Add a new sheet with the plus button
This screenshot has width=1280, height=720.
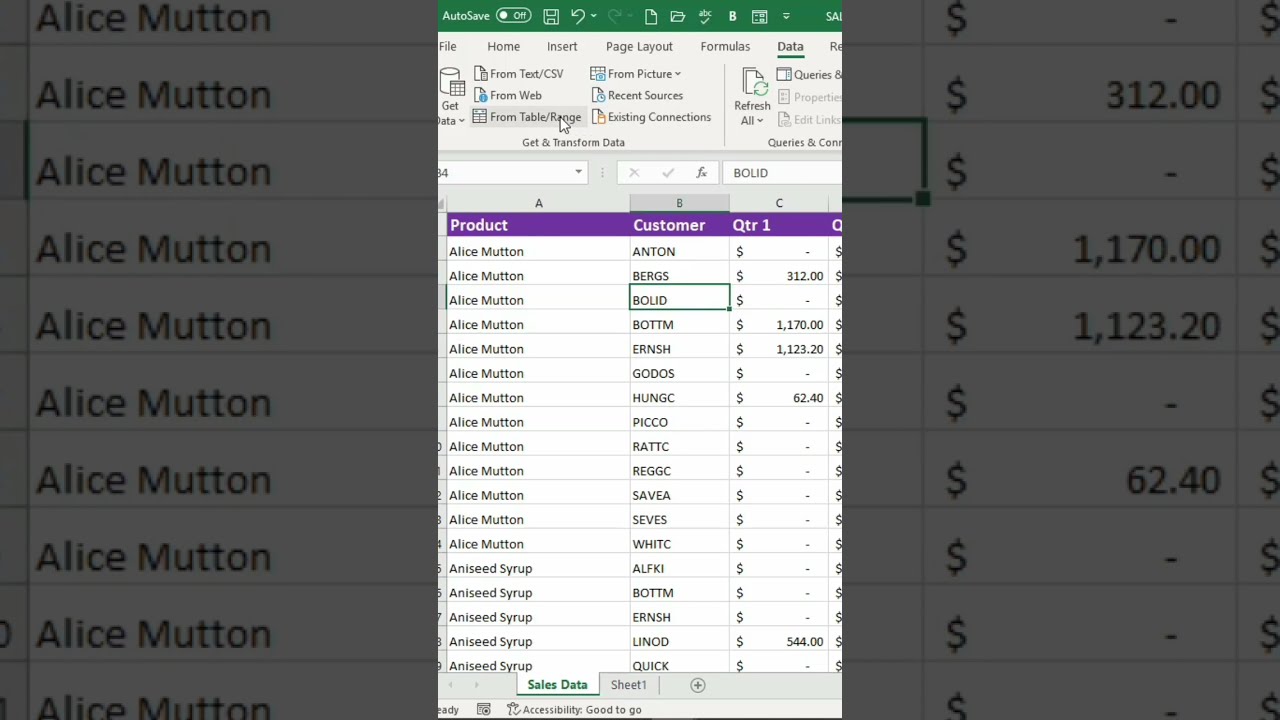698,685
